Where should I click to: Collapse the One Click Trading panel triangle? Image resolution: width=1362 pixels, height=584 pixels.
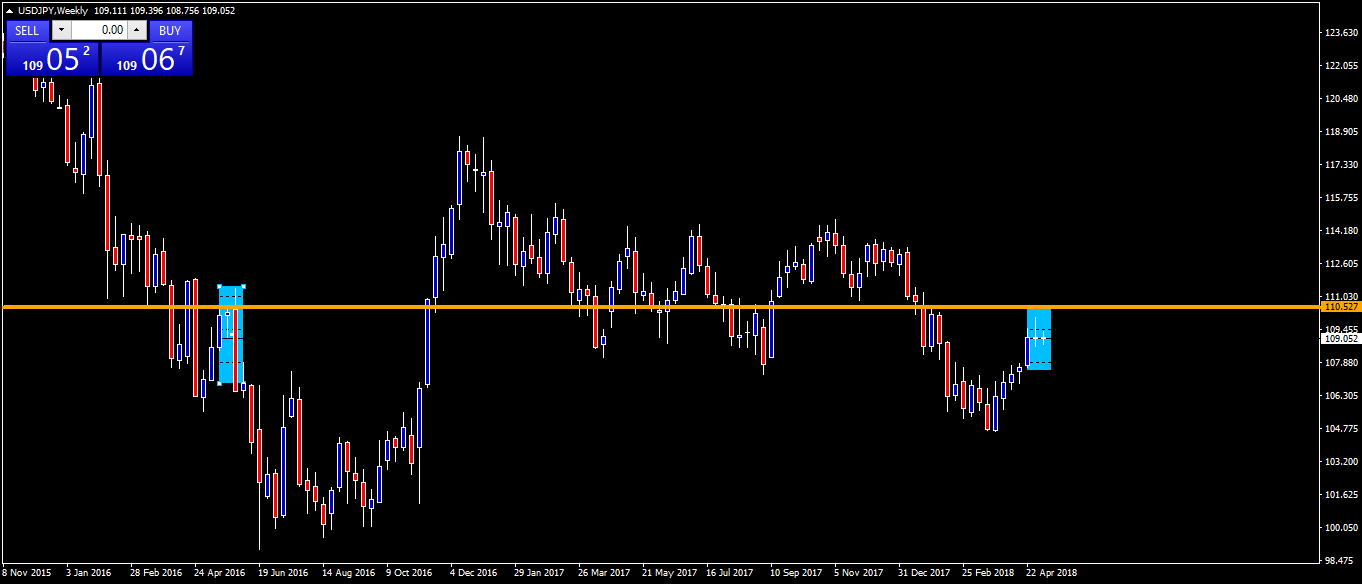pos(10,11)
